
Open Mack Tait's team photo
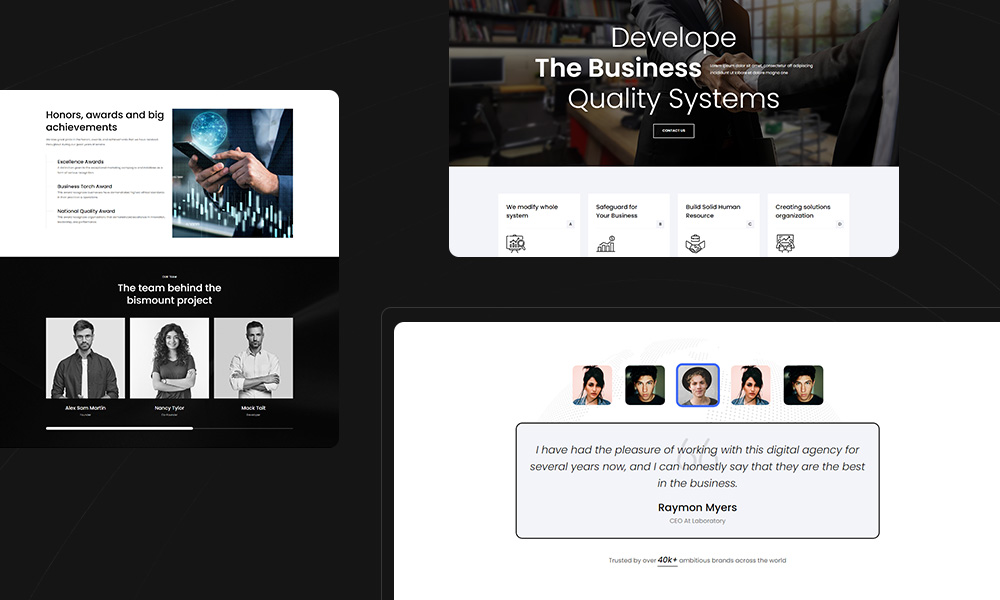click(253, 358)
